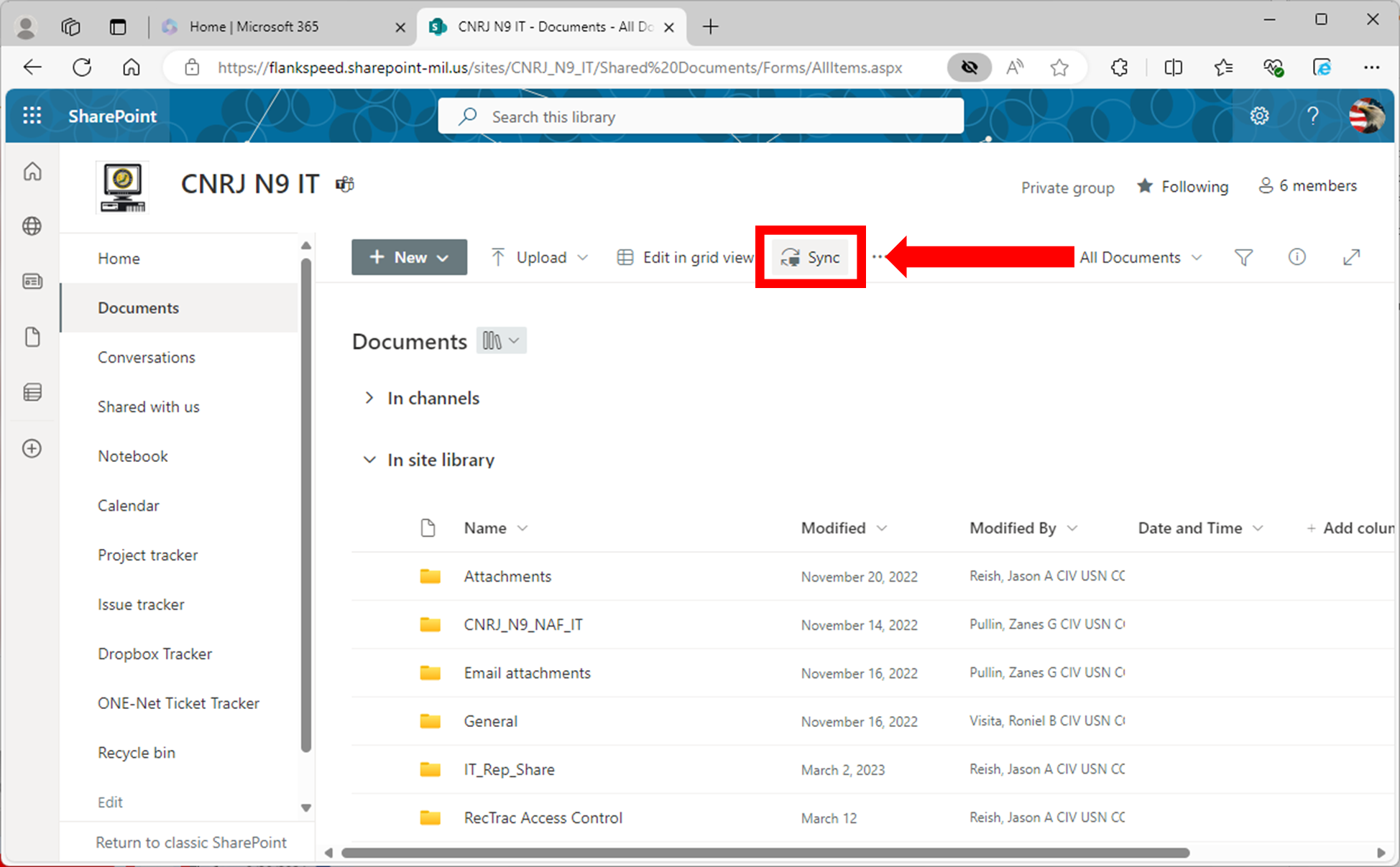This screenshot has width=1400, height=867.
Task: Open the filter pane icon
Action: click(1244, 257)
